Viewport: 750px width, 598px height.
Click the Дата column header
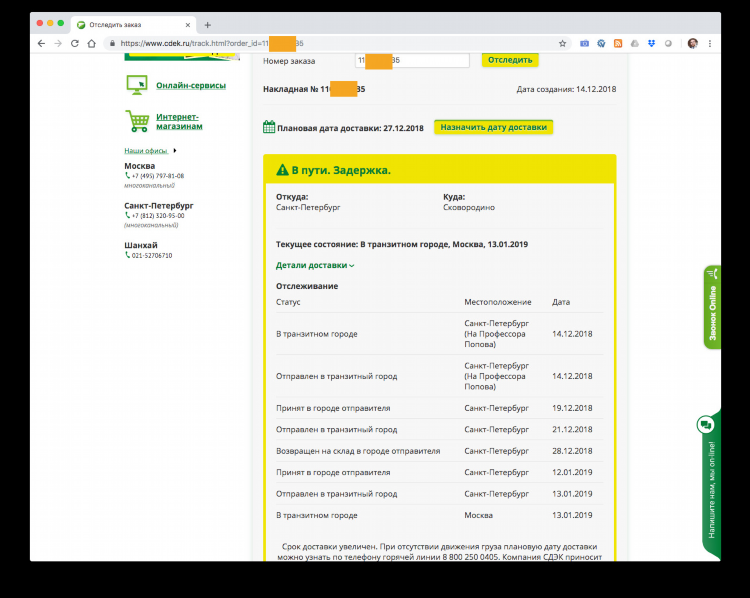pos(561,302)
